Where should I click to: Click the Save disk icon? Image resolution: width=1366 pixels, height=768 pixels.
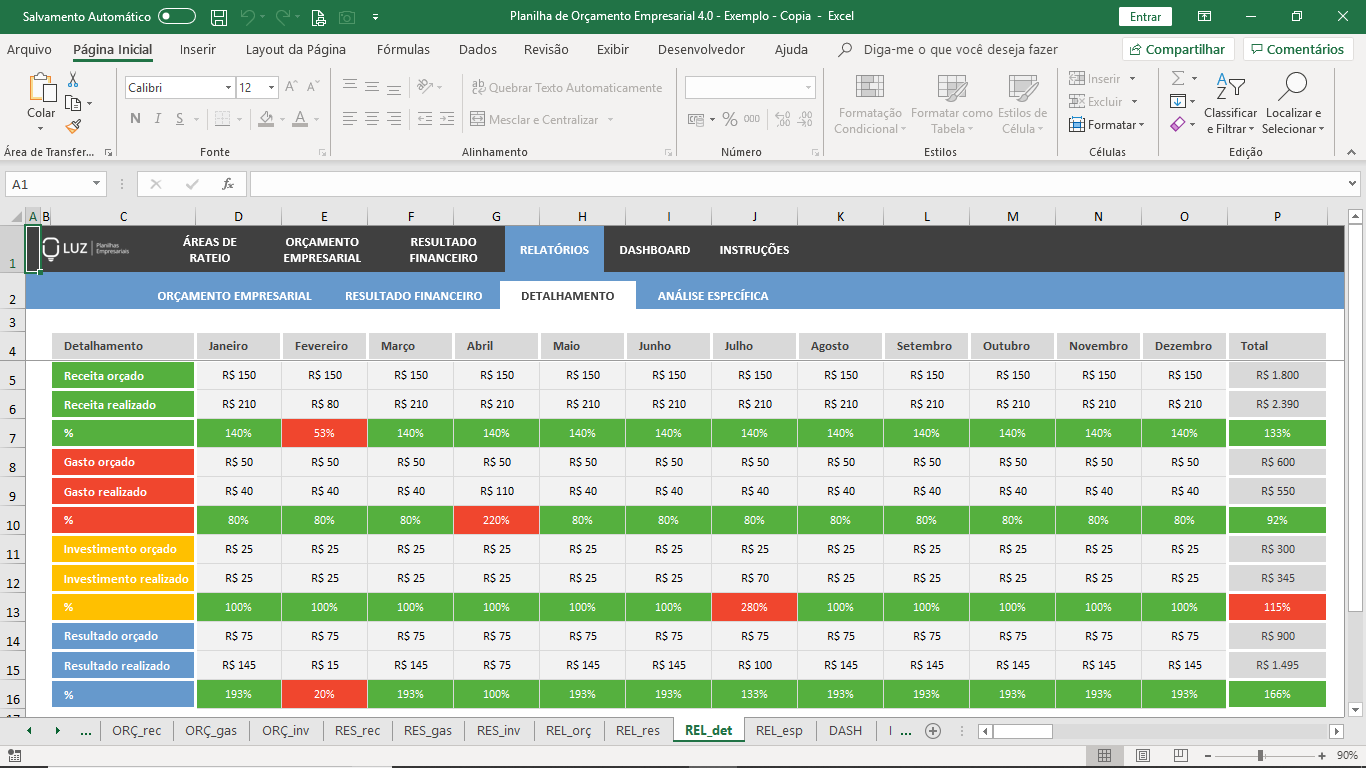(219, 17)
